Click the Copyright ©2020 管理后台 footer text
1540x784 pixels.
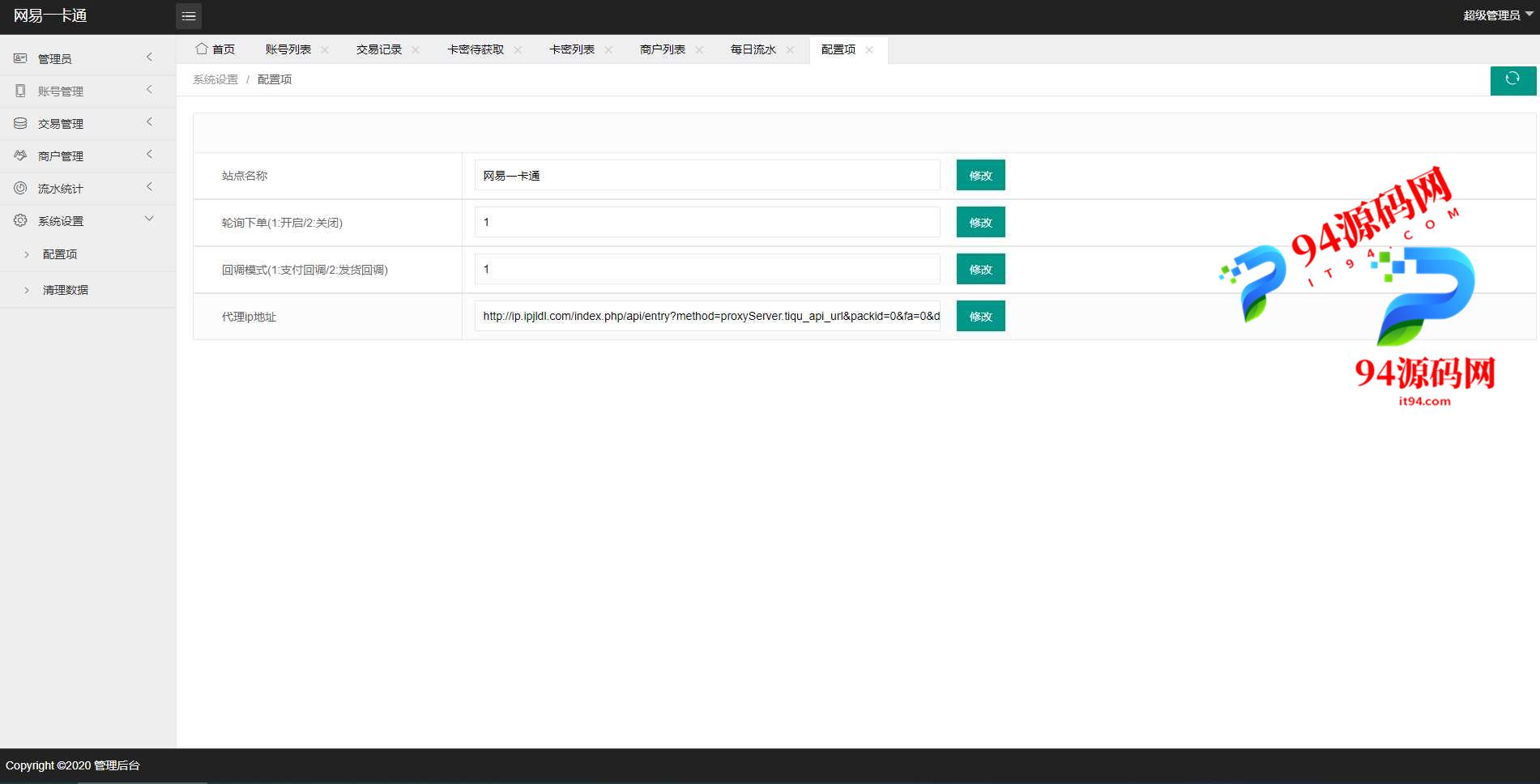coord(73,765)
